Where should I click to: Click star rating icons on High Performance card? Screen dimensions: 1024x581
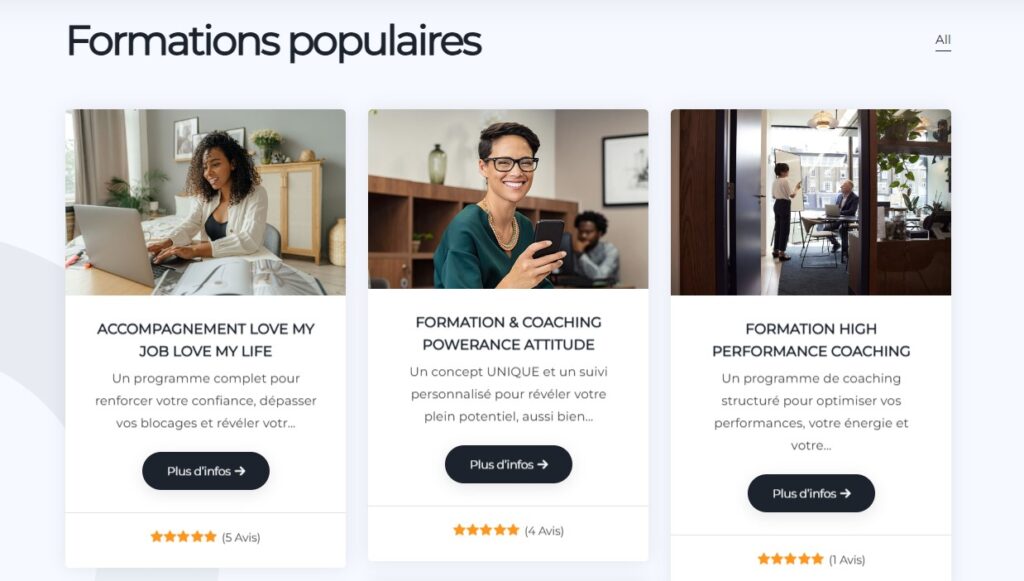pos(790,559)
